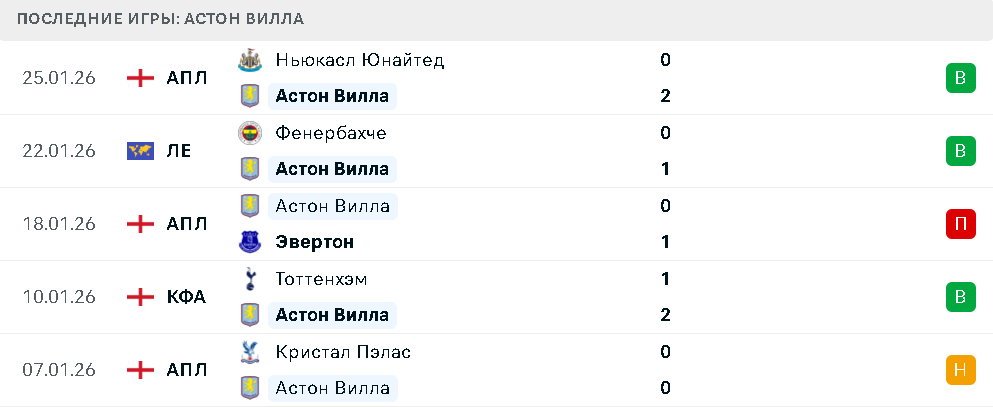Select the ЛЕ competition label
This screenshot has height=407, width=993.
click(179, 151)
